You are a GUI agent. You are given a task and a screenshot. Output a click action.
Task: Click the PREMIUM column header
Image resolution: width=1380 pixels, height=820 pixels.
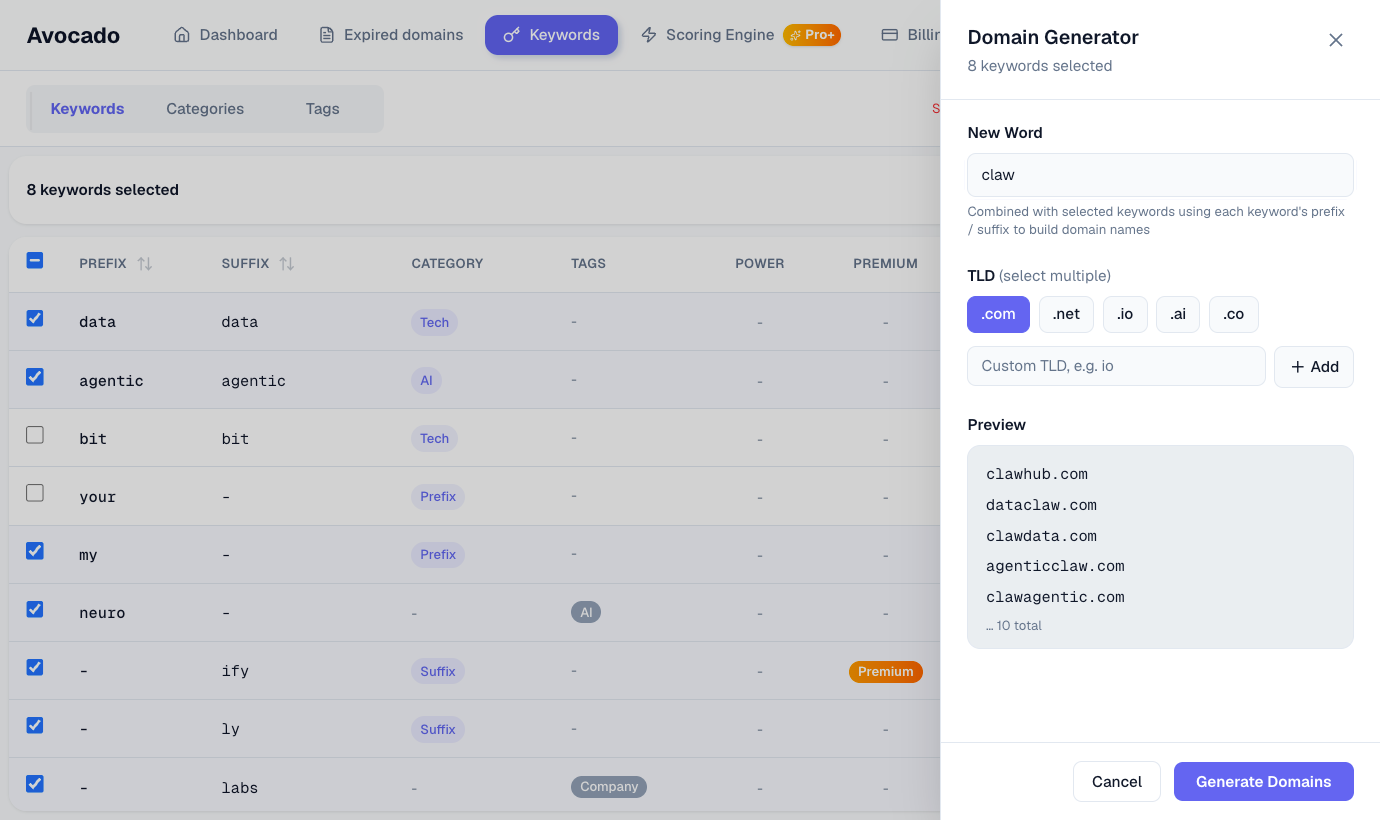click(x=885, y=264)
